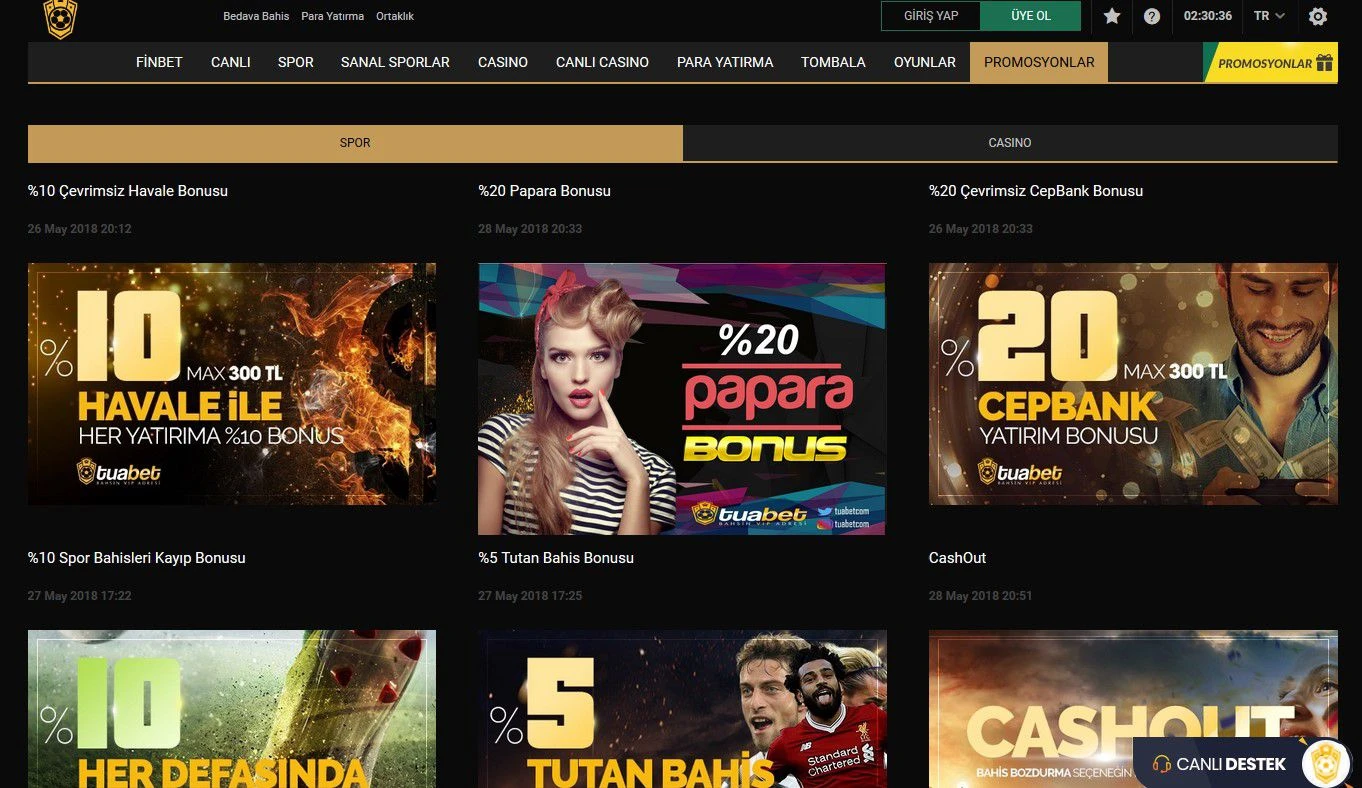
Task: Click the %10 Her Defasında banner
Action: tap(232, 709)
